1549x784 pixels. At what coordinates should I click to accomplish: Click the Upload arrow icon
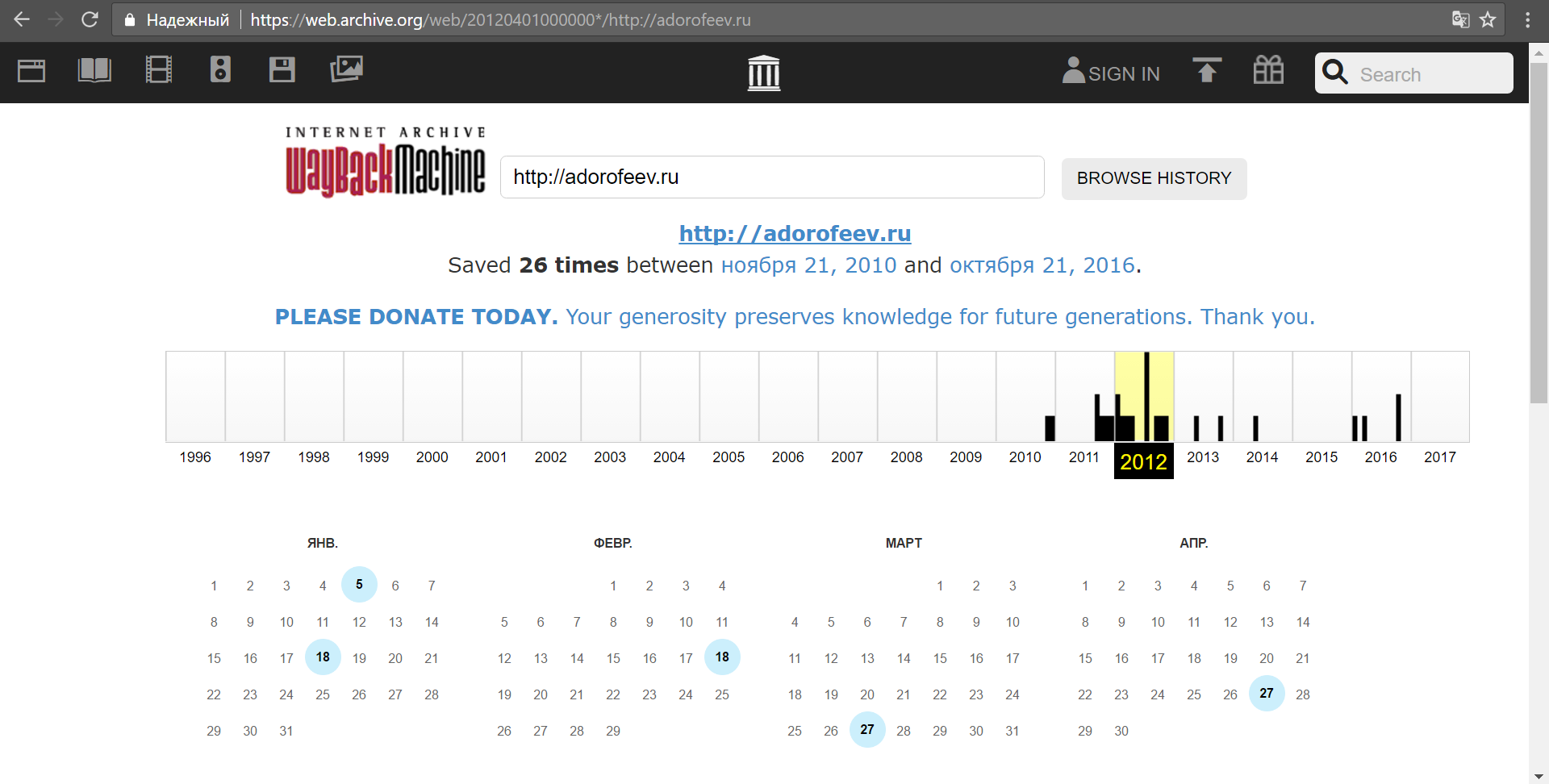[1207, 71]
